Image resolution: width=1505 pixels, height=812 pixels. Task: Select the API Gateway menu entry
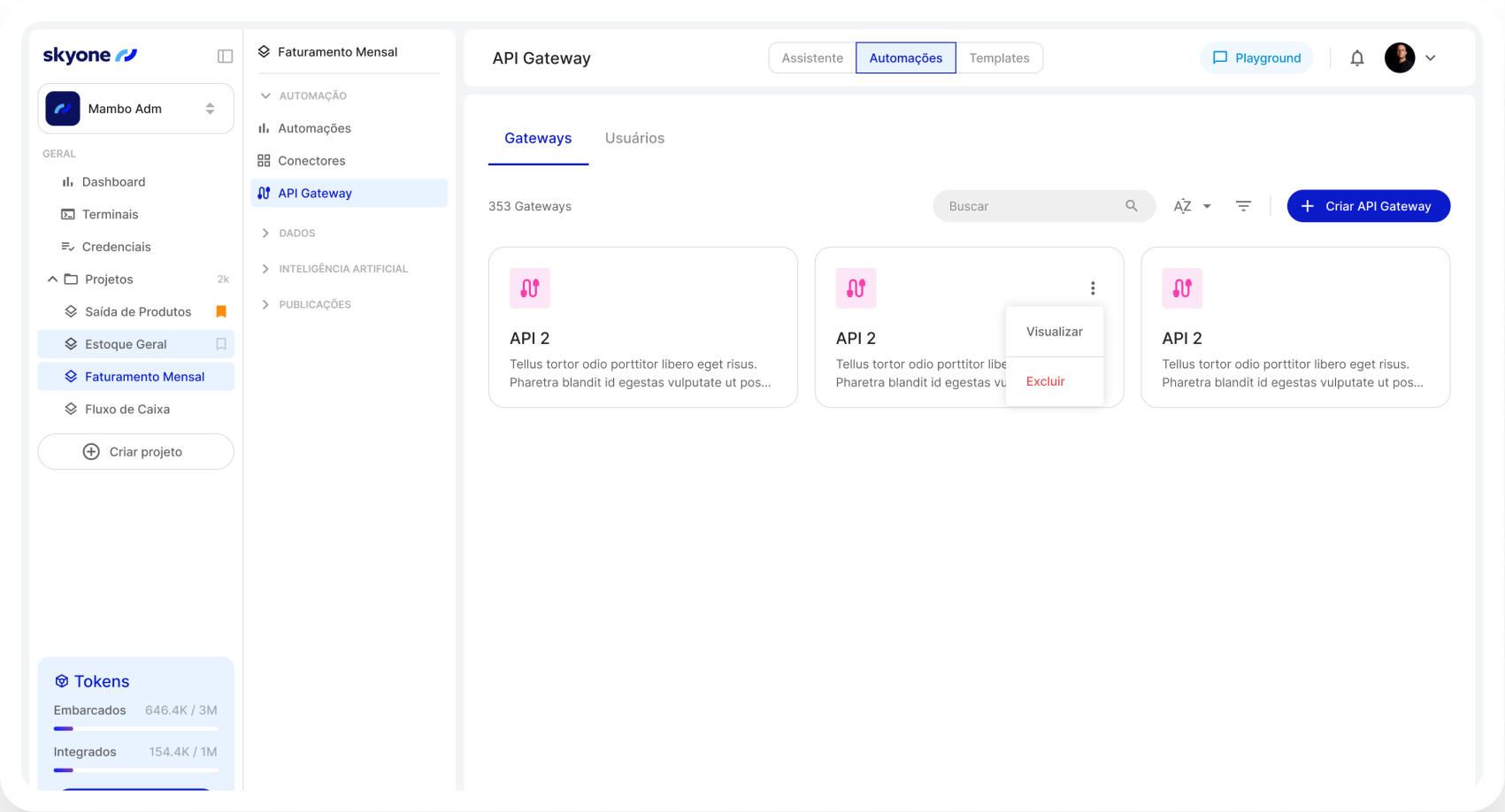[x=314, y=193]
